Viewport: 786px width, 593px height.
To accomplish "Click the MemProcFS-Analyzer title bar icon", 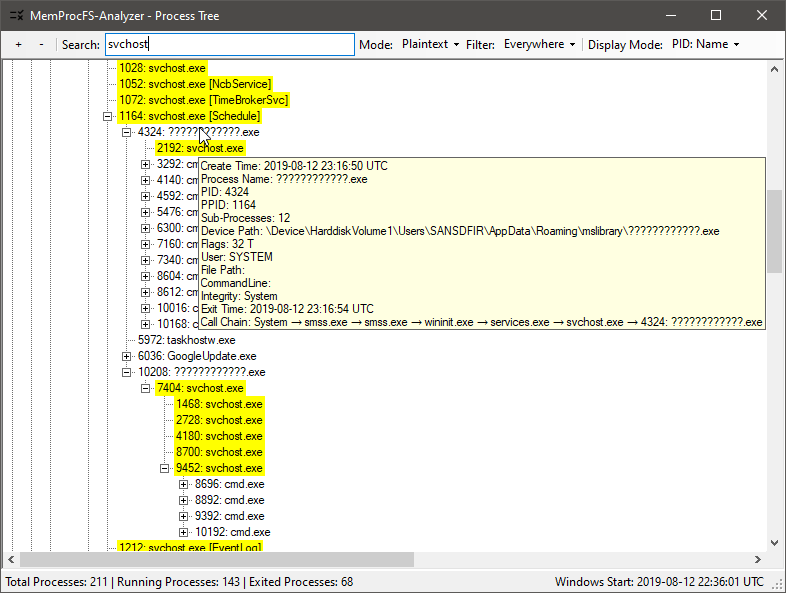I will (x=16, y=16).
